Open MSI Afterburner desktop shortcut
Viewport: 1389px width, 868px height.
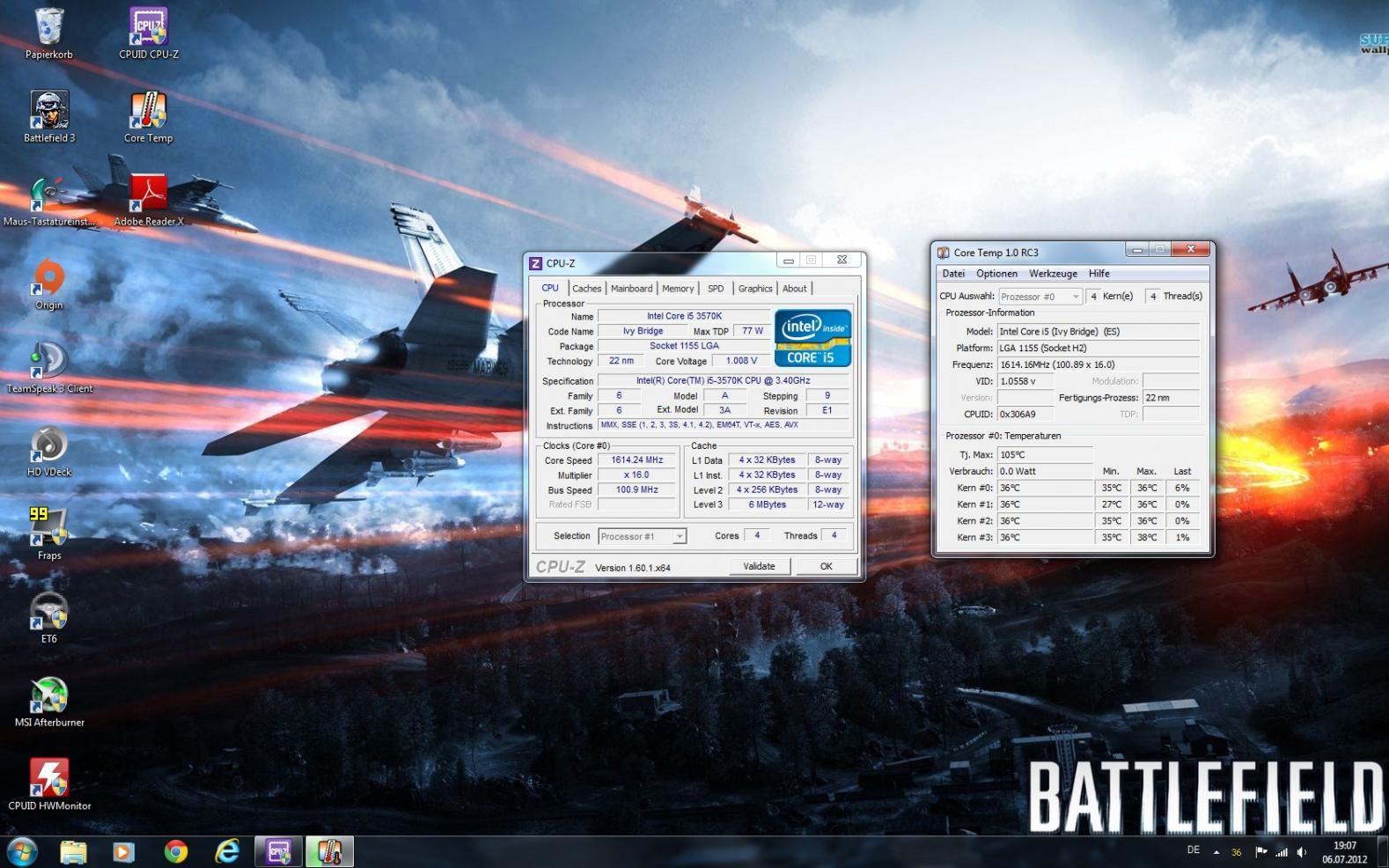pyautogui.click(x=49, y=702)
